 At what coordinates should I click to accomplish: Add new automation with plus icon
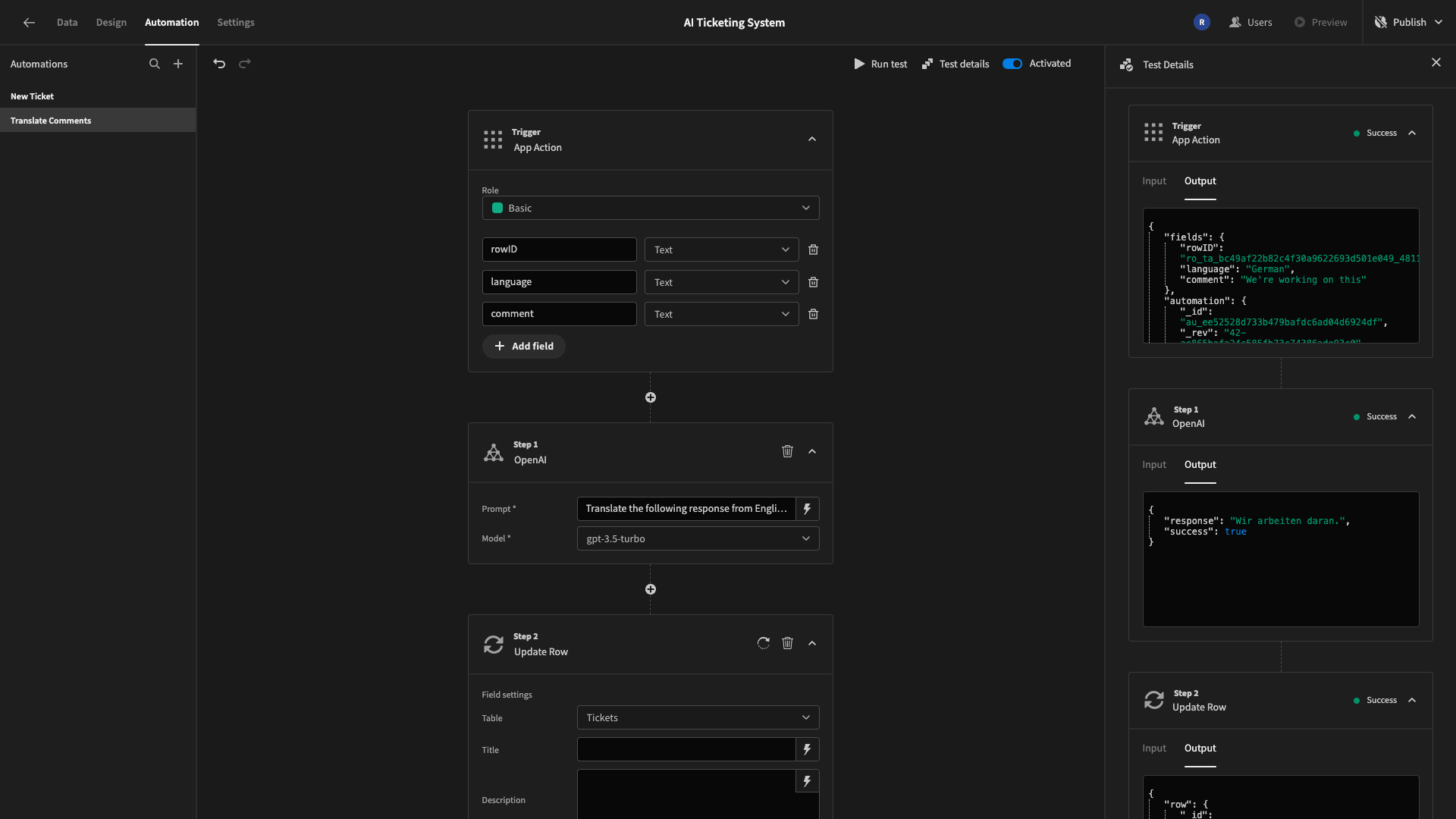click(x=178, y=64)
